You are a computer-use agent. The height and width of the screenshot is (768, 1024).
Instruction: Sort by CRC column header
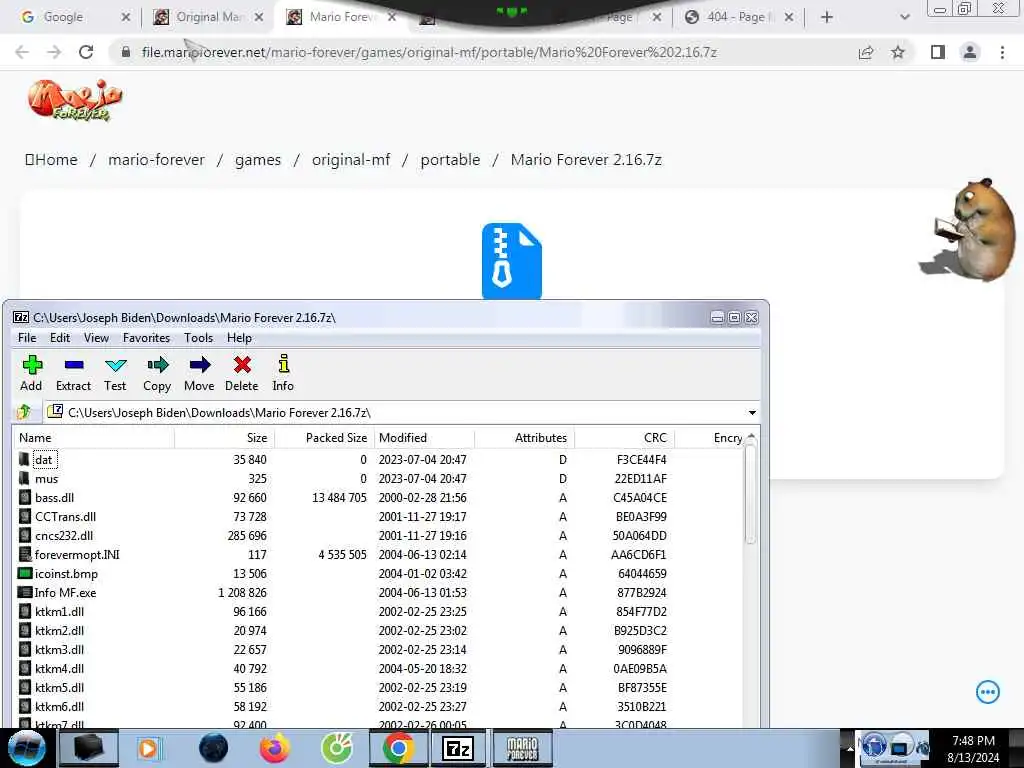click(624, 438)
